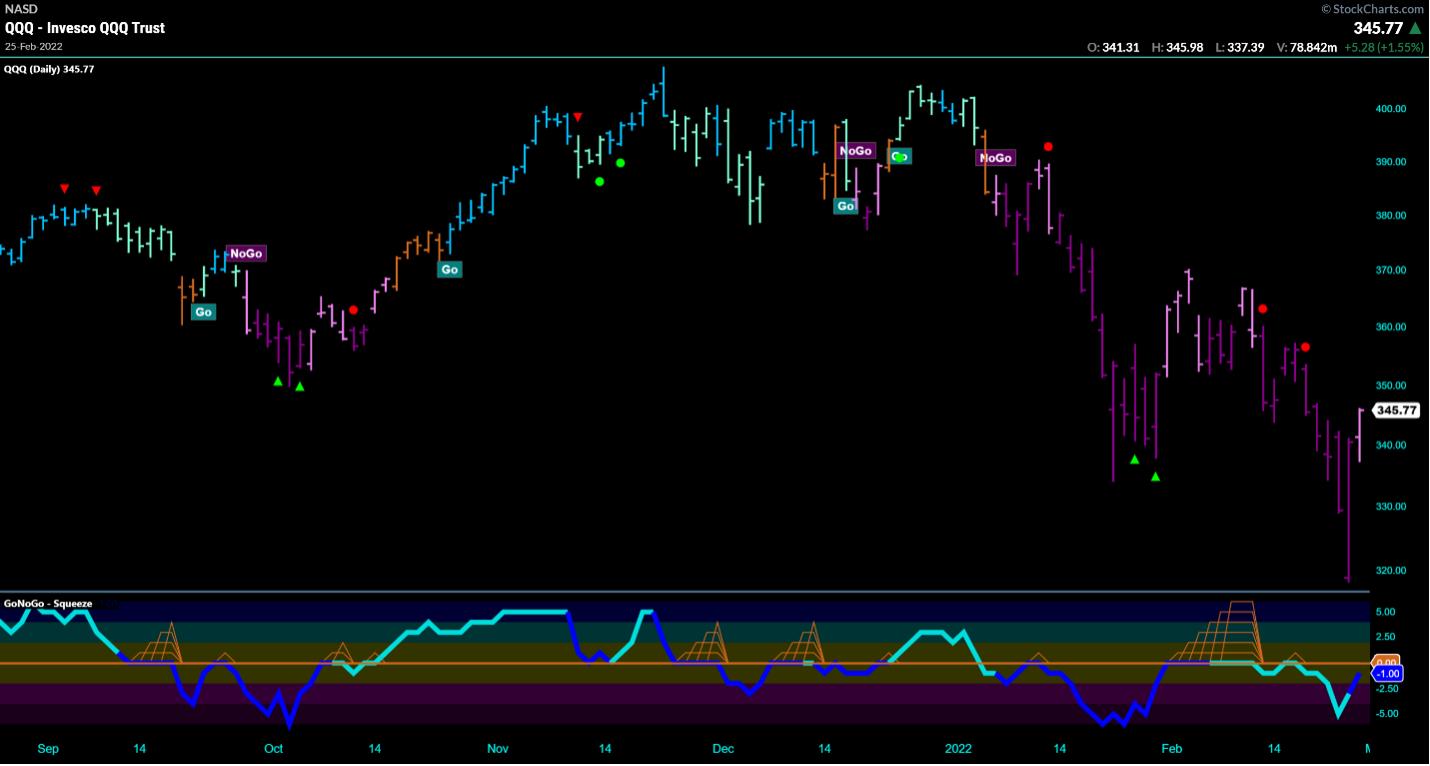Click the QQQ (Daily) legend label
The image size is (1430, 766).
coord(49,69)
